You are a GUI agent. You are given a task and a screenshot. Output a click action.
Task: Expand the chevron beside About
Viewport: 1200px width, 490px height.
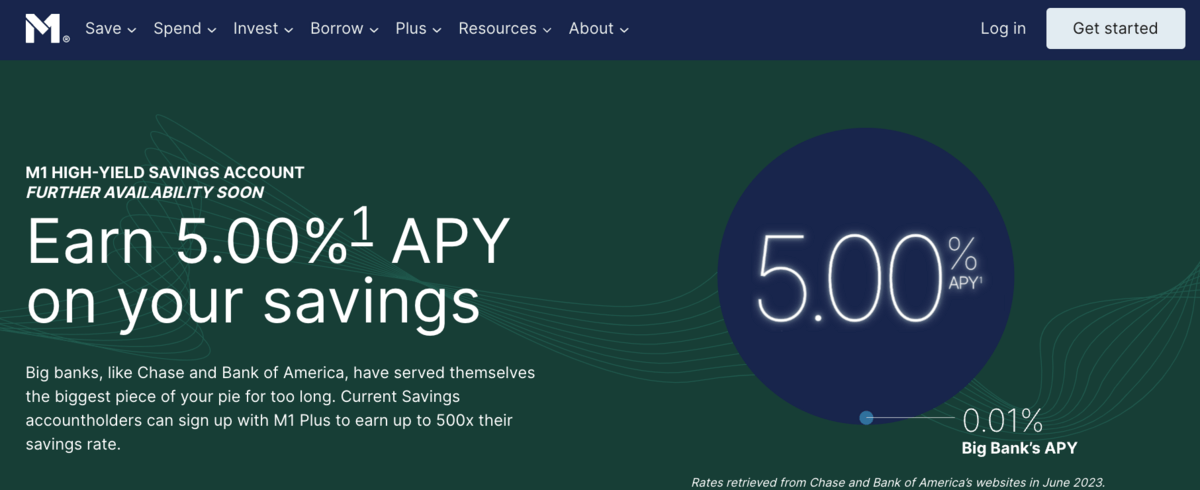tap(624, 30)
